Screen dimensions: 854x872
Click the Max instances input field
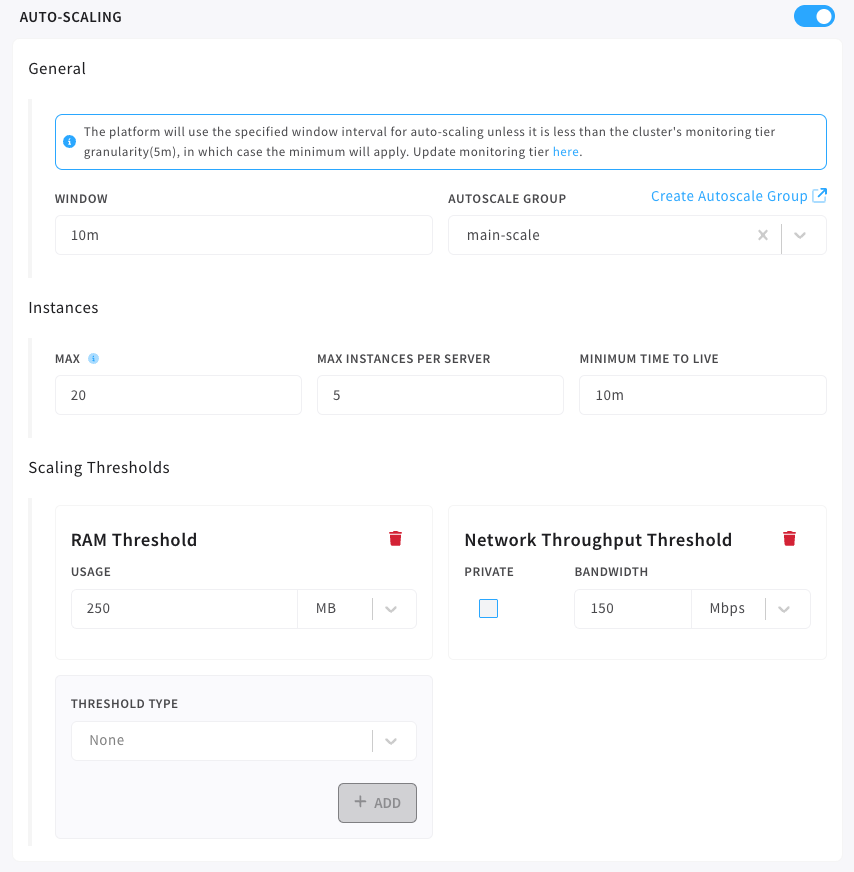[x=178, y=395]
